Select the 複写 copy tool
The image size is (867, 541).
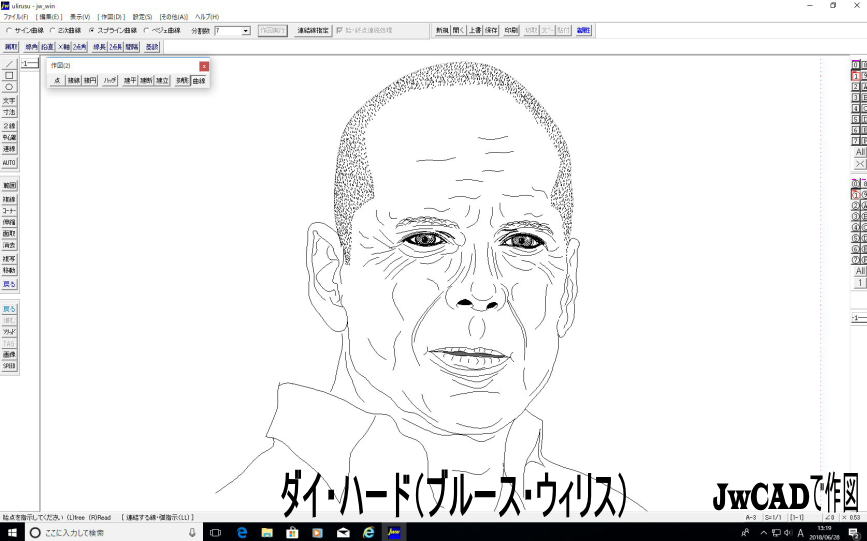[9, 259]
